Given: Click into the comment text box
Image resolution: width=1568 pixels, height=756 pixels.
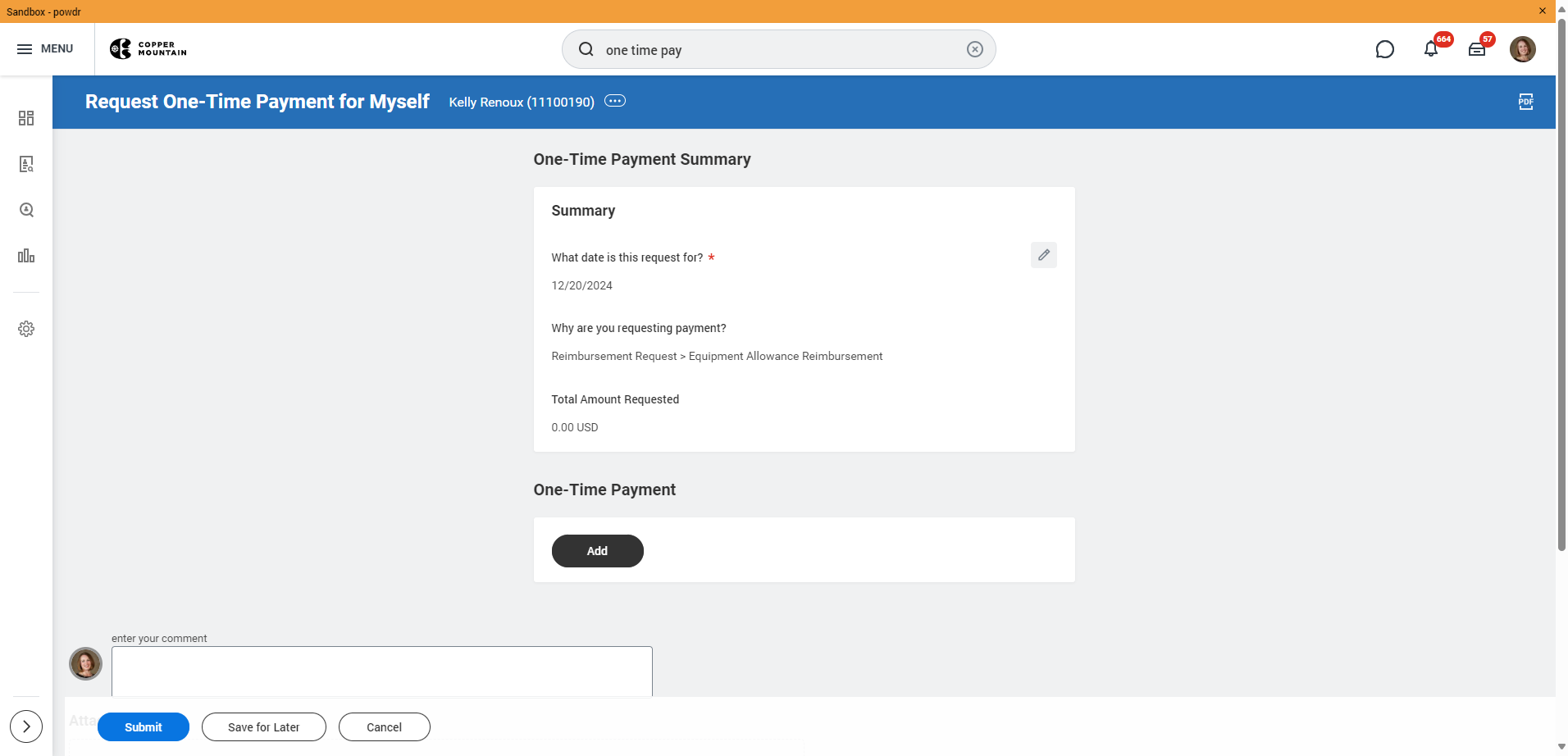Looking at the screenshot, I should click(382, 672).
